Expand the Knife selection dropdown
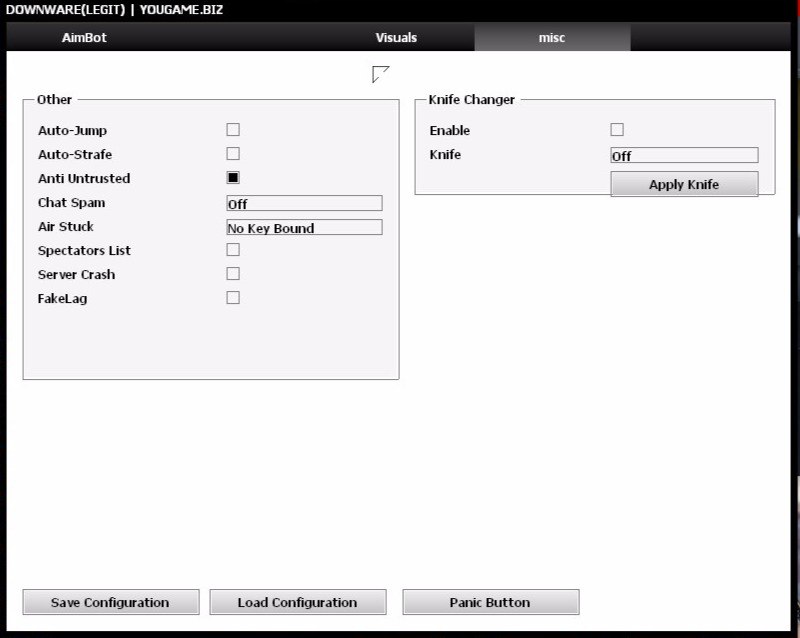 684,156
